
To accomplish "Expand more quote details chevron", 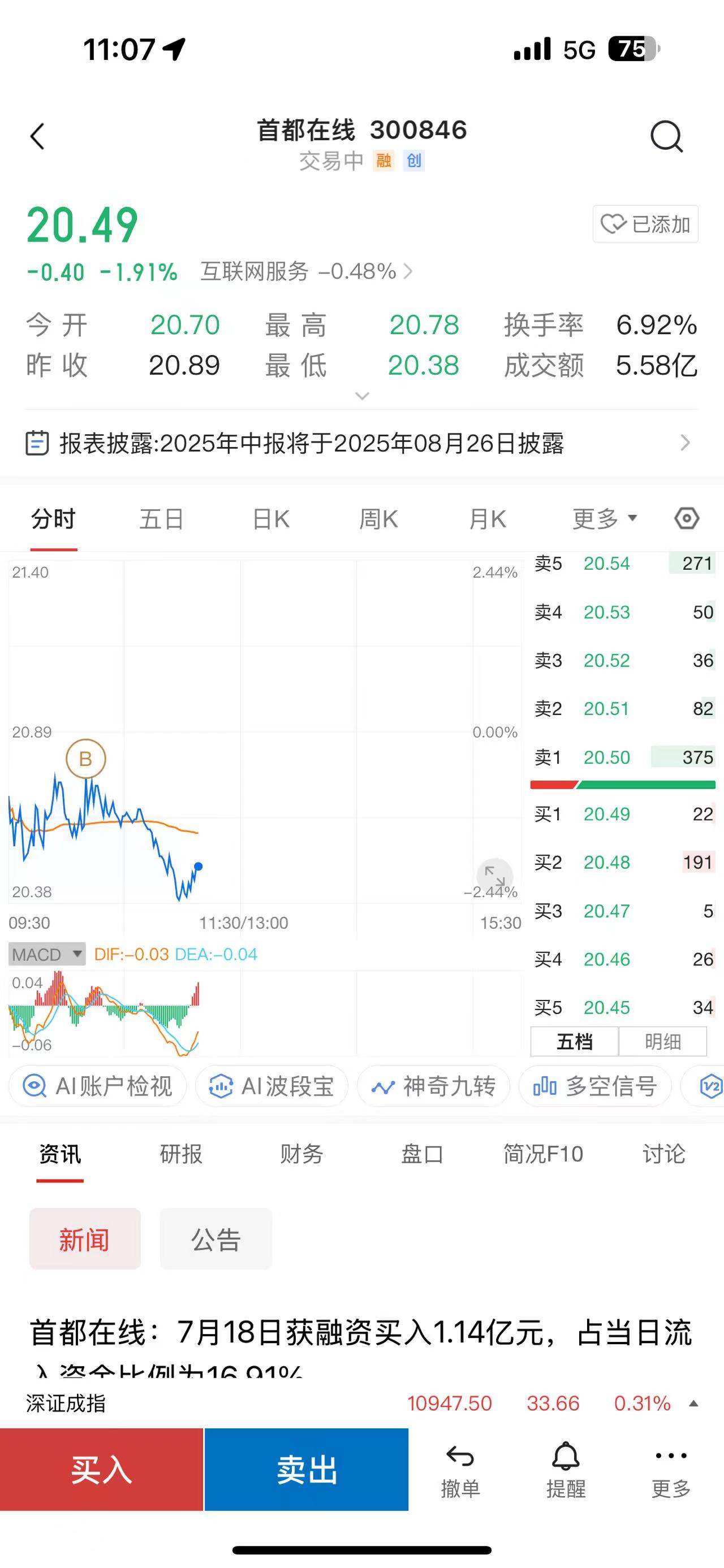I will (363, 396).
